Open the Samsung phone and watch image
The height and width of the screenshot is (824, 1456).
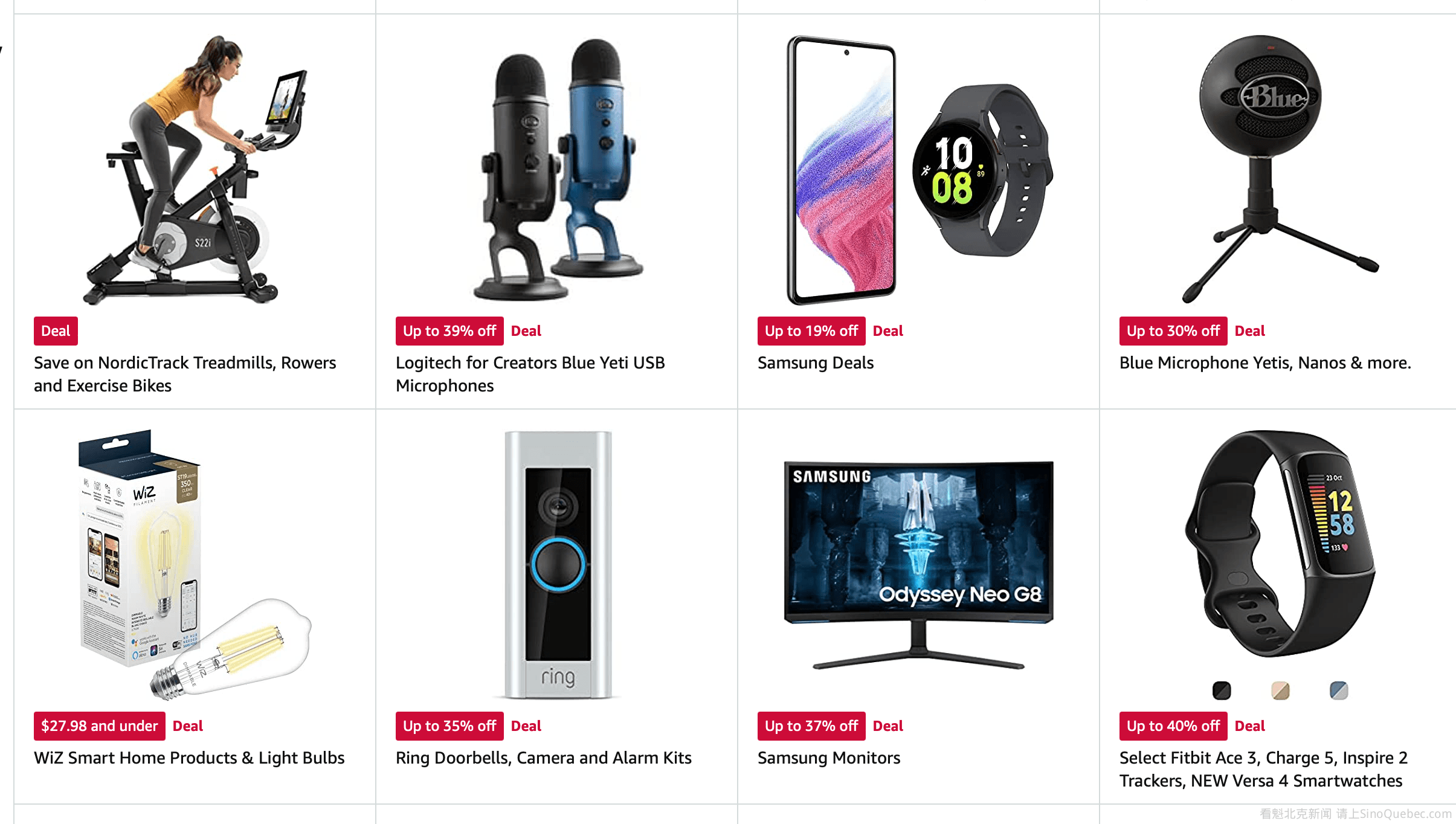918,170
